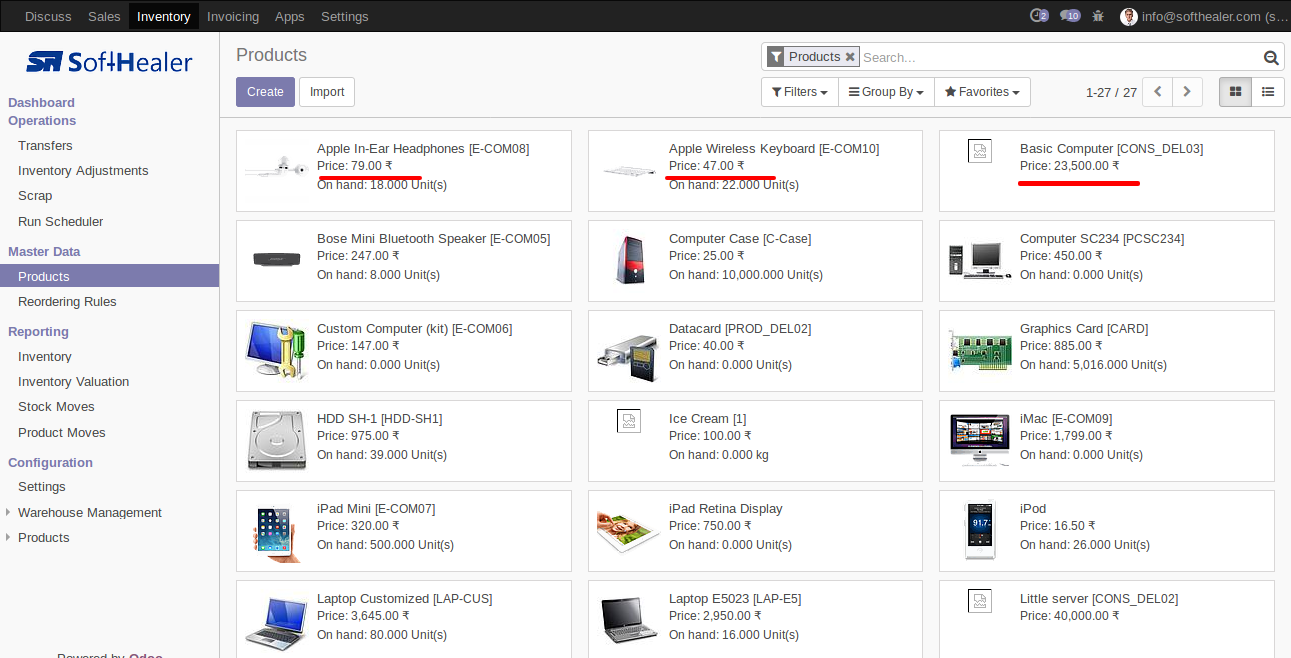This screenshot has width=1291, height=658.
Task: Open Reordering Rules
Action: click(x=67, y=302)
